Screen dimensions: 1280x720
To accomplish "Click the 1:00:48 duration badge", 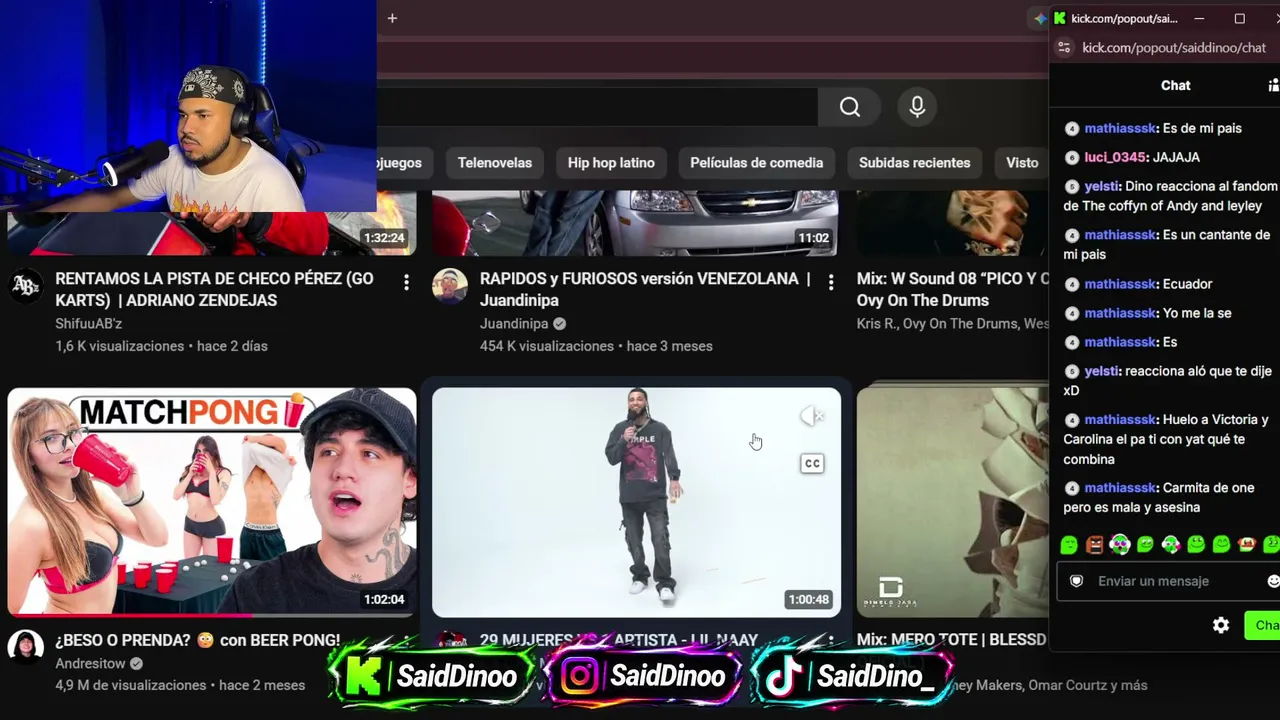I will (809, 600).
